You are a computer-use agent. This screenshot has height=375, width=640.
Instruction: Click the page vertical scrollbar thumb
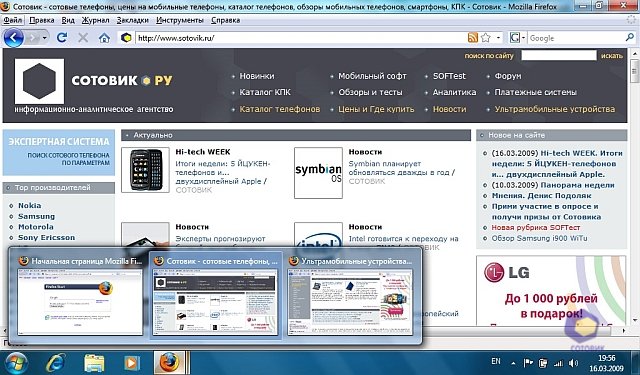click(634, 71)
